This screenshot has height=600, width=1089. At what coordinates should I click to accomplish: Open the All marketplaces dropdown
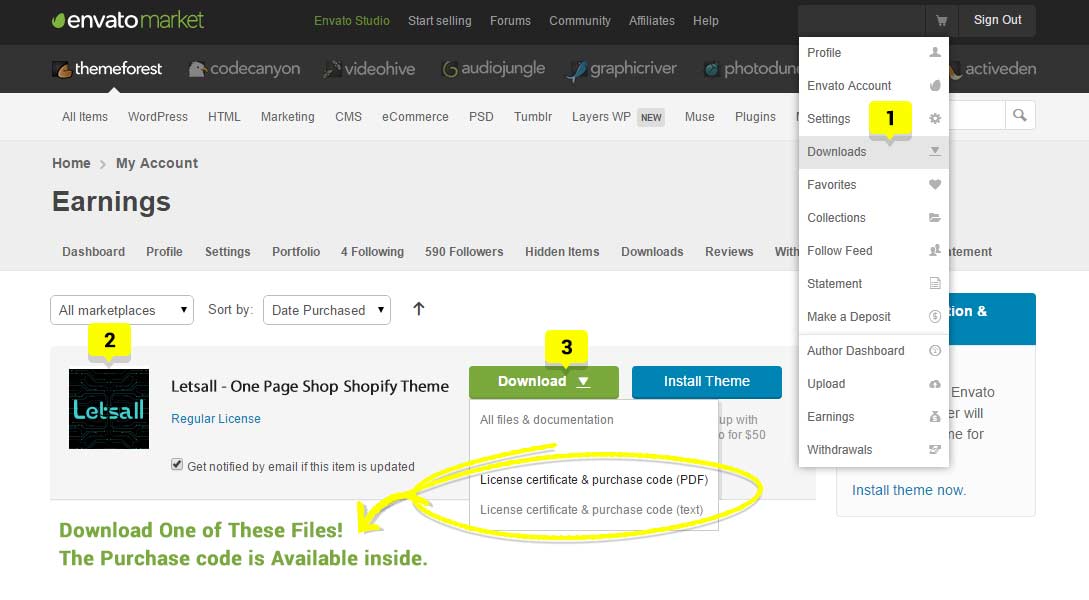coord(122,310)
